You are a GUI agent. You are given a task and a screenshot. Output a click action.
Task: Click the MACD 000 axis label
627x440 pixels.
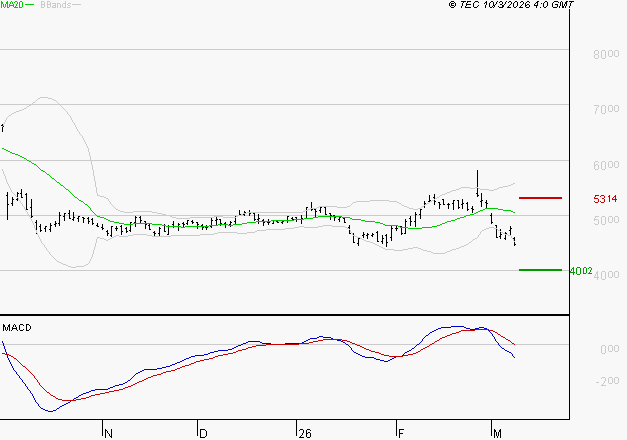coord(610,349)
